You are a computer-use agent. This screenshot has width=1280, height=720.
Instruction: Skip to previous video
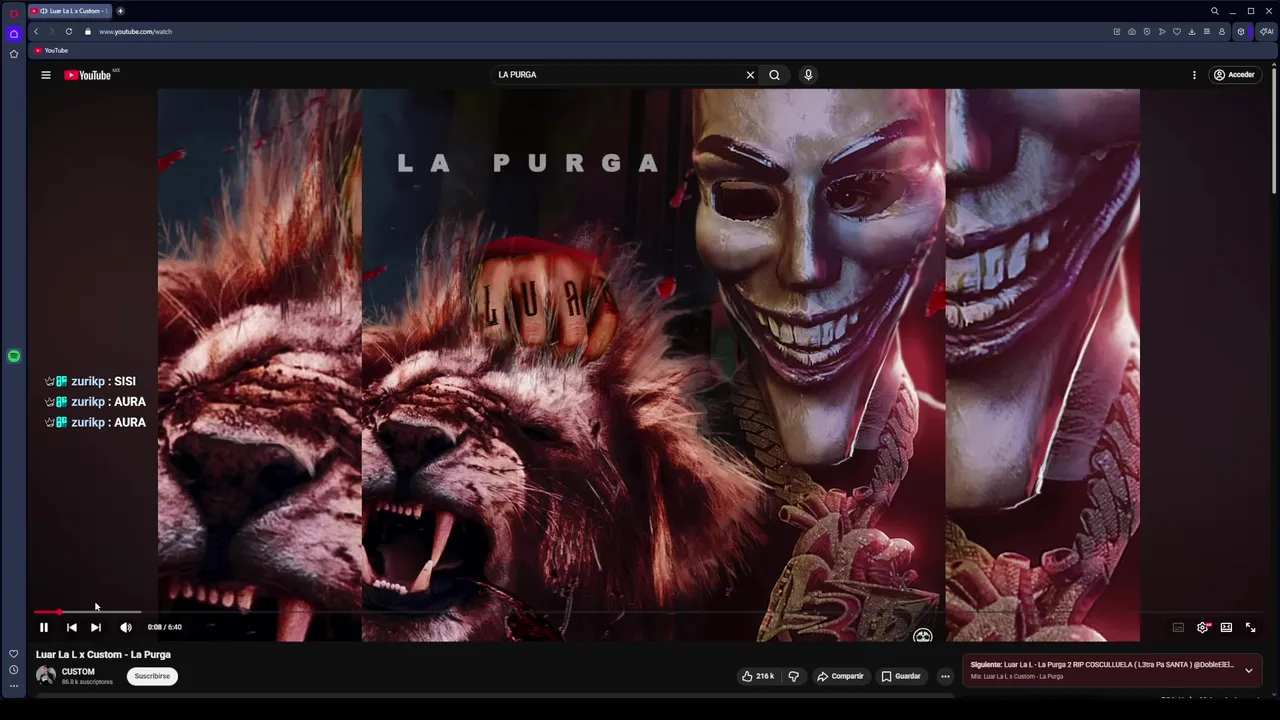pyautogui.click(x=71, y=627)
